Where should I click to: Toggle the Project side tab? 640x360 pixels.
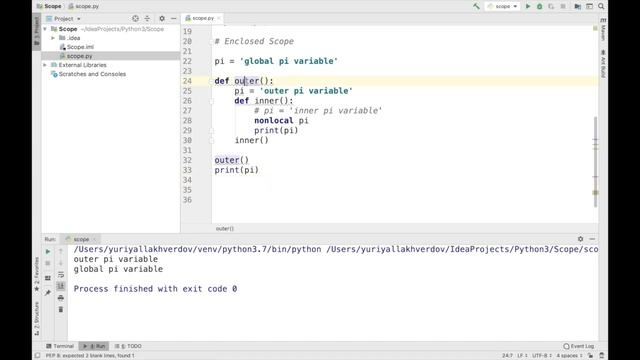click(x=36, y=31)
